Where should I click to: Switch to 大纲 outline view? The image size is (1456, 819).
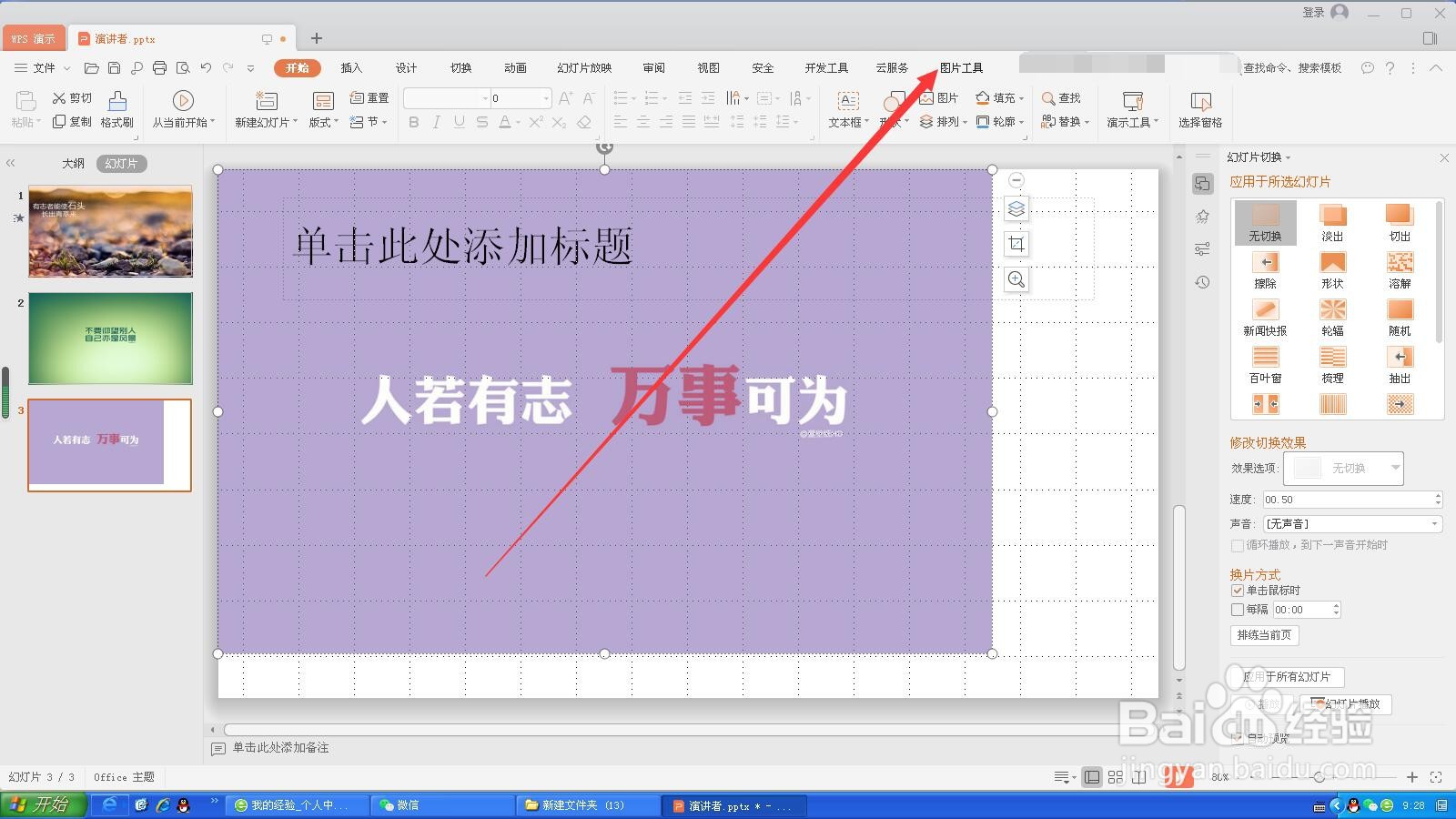pos(73,164)
